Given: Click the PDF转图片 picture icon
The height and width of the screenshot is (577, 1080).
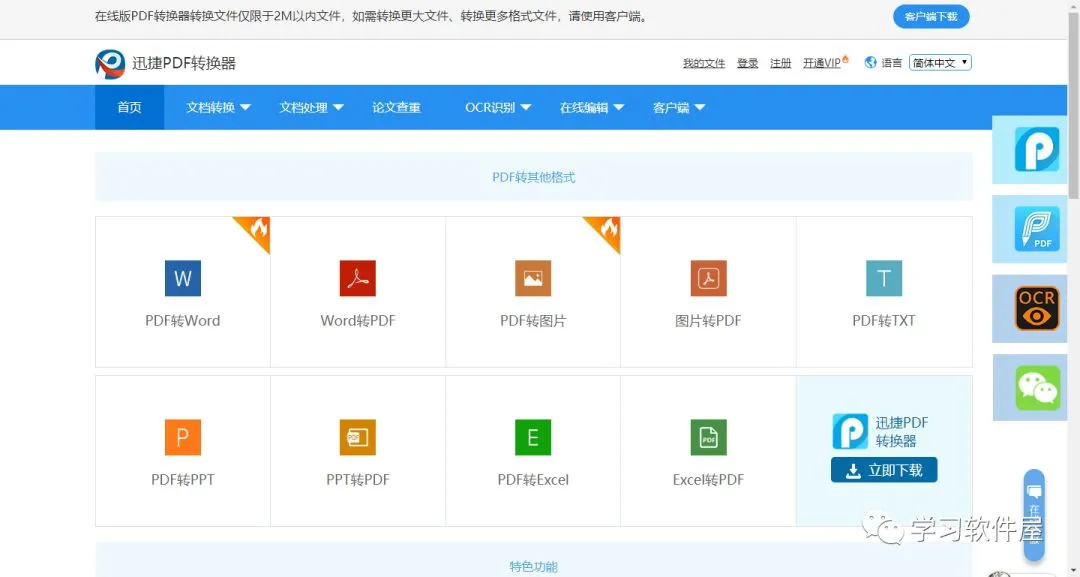Looking at the screenshot, I should tap(533, 278).
